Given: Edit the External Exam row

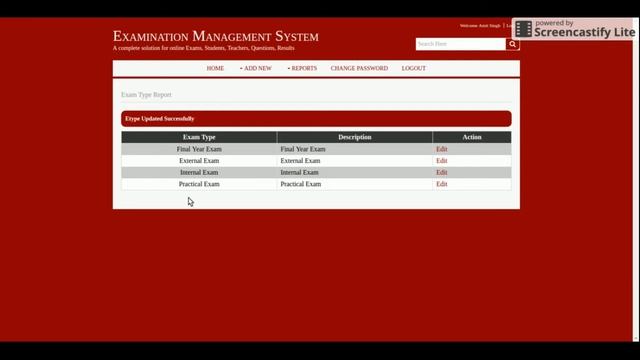Looking at the screenshot, I should 442,160.
